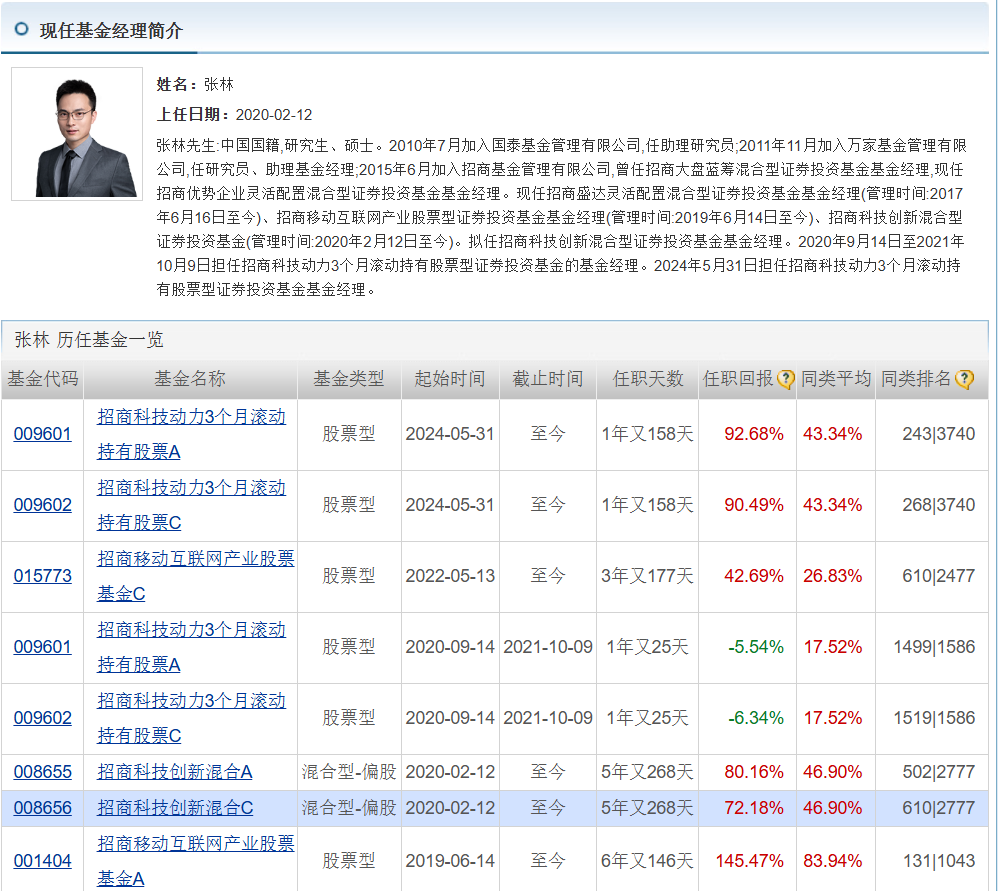
Task: Open 招商科技动力3个月滚动持有股票A starting 2020-09-14
Action: point(191,647)
